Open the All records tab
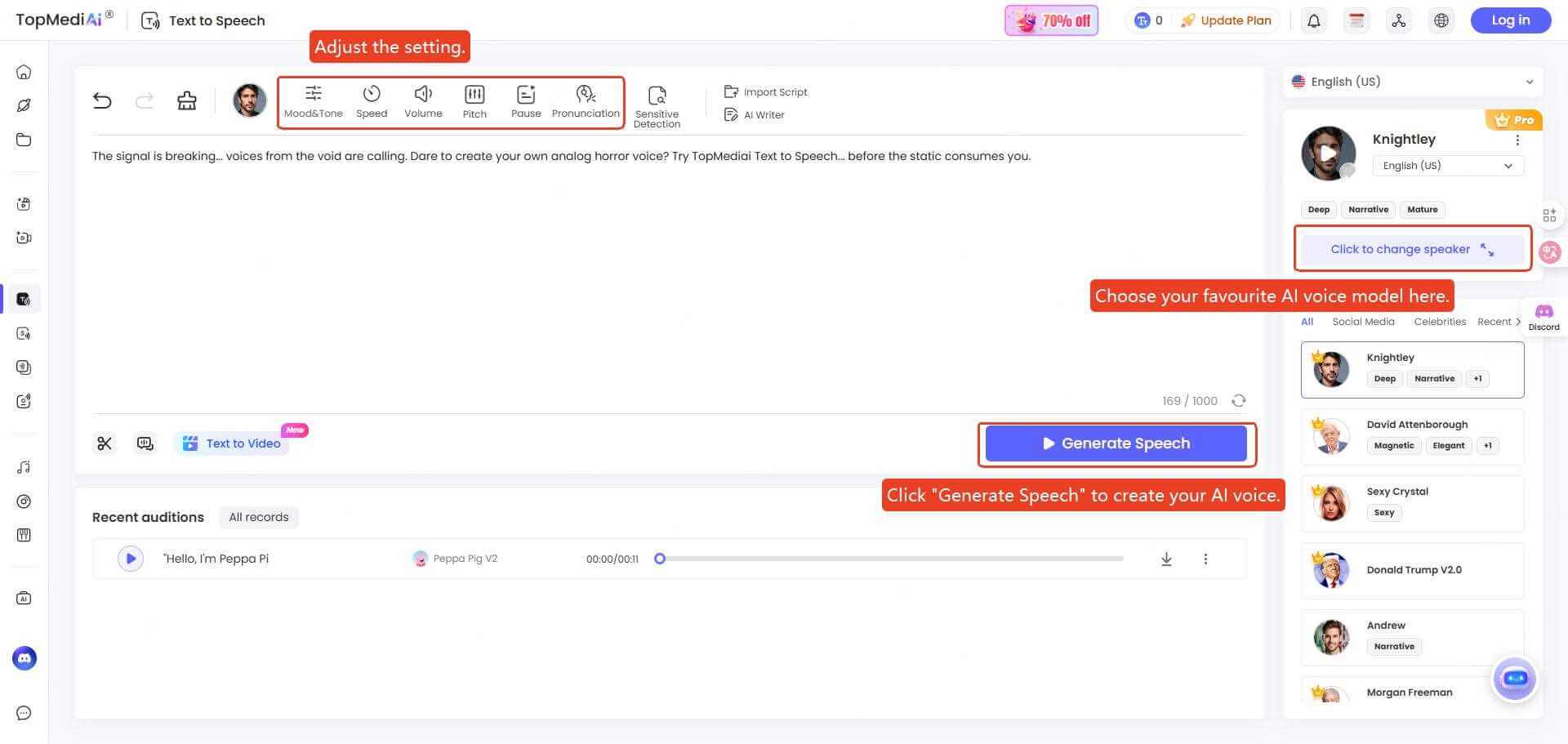The image size is (1568, 744). [x=258, y=516]
